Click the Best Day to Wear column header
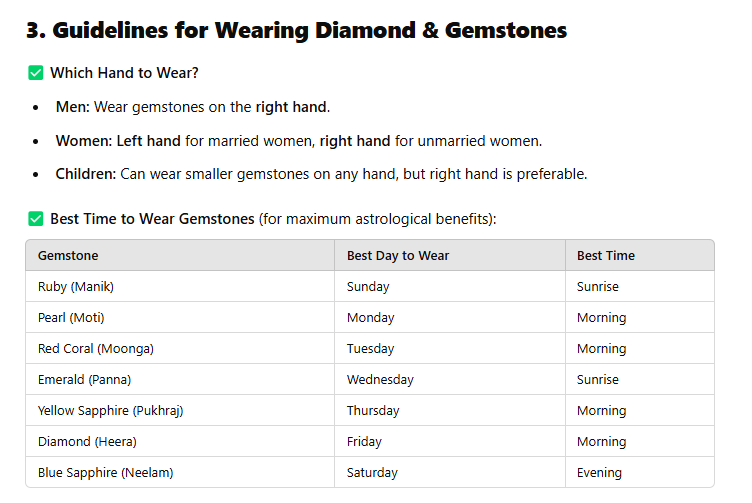The image size is (752, 503). click(450, 256)
